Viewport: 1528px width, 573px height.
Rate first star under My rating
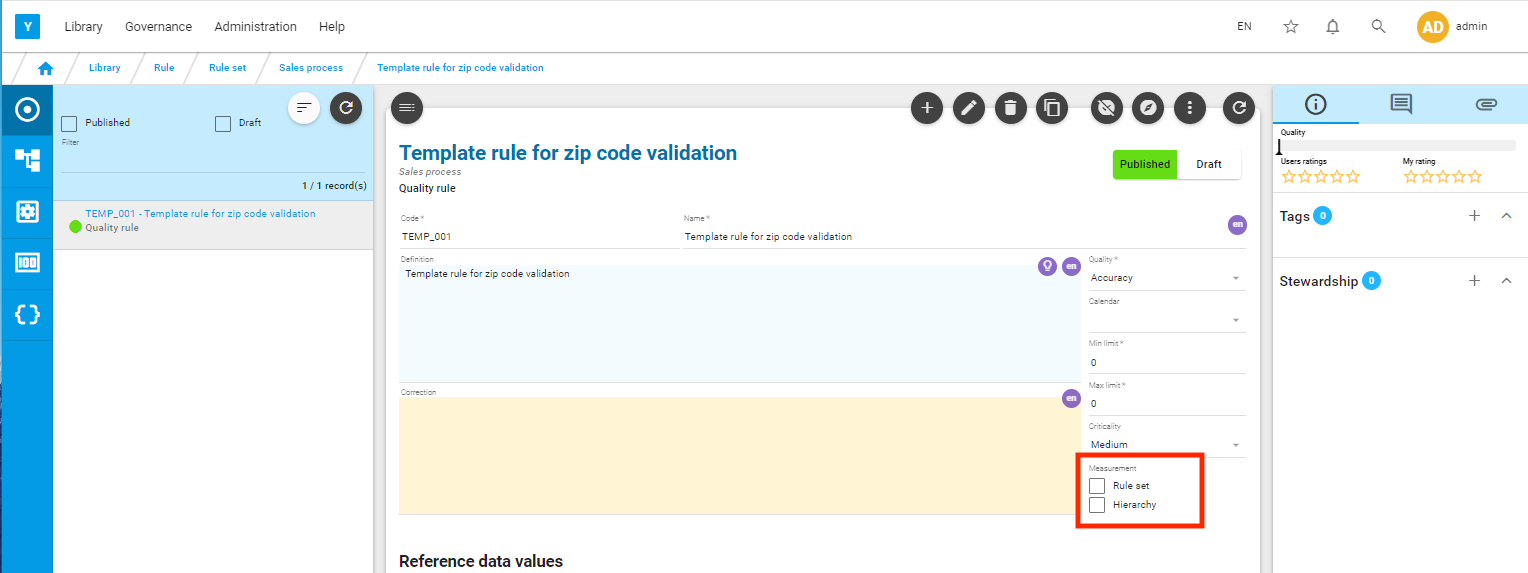[x=1411, y=177]
